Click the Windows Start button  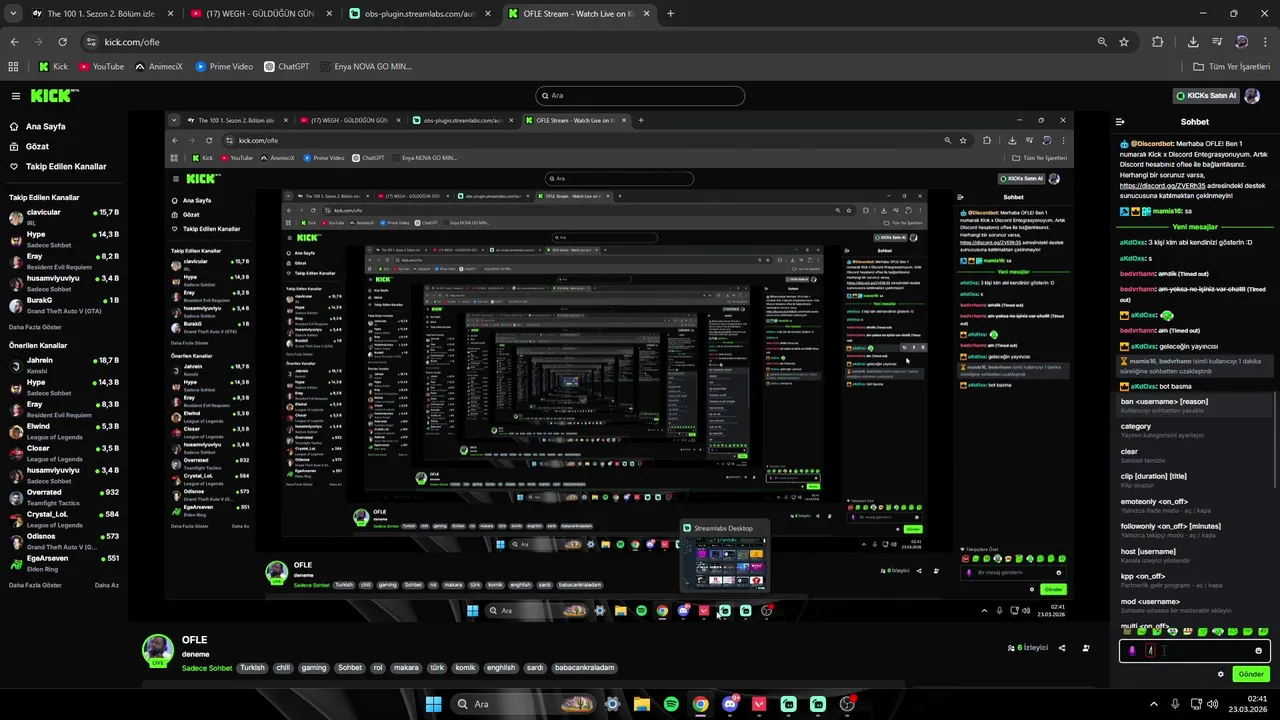(x=433, y=704)
